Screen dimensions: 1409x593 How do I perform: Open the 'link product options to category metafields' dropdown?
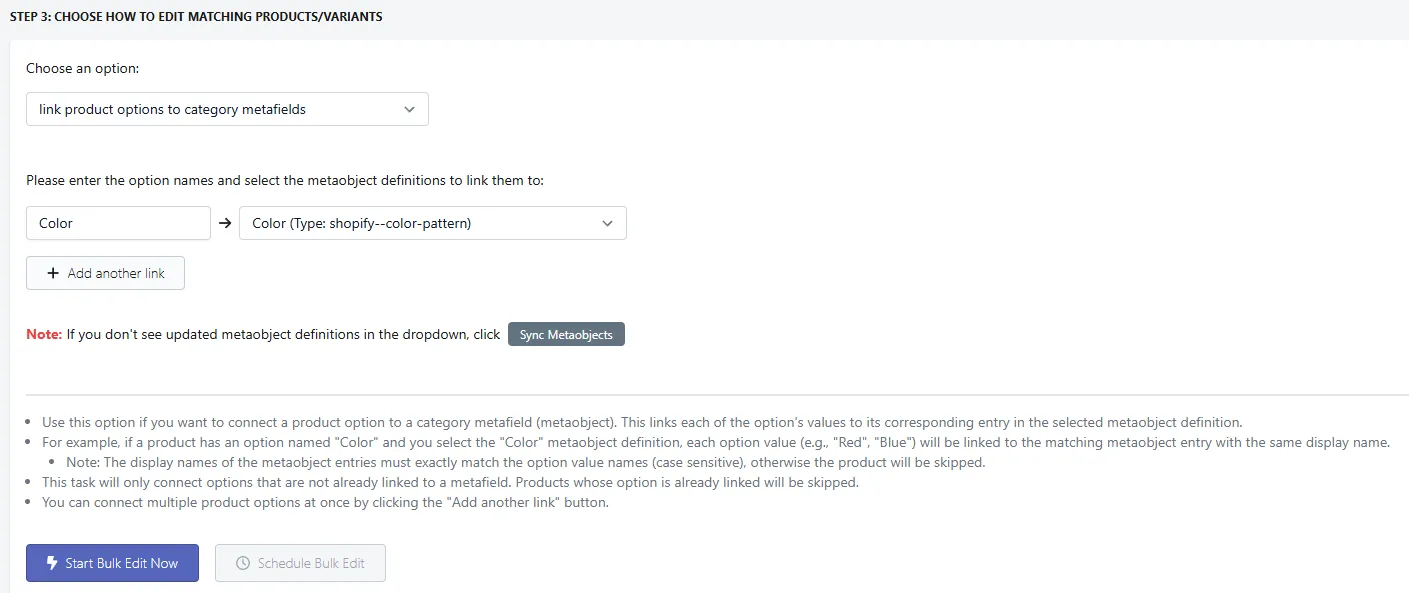[227, 109]
